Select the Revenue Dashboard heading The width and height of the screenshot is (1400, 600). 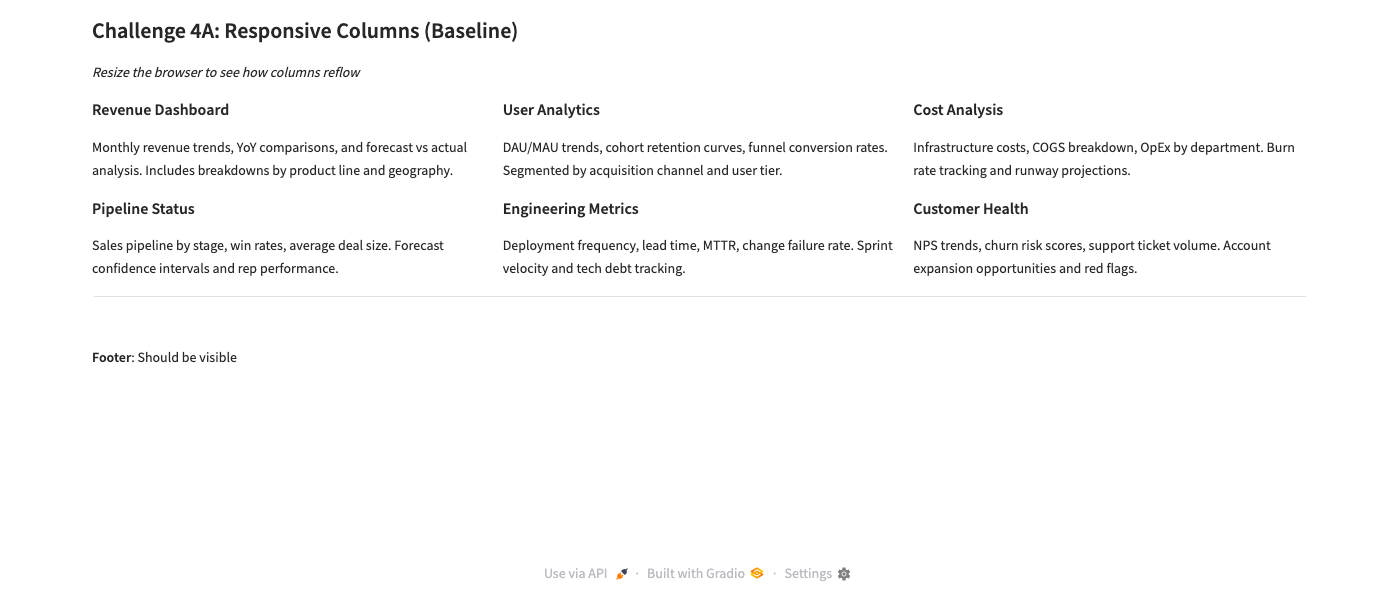point(160,110)
